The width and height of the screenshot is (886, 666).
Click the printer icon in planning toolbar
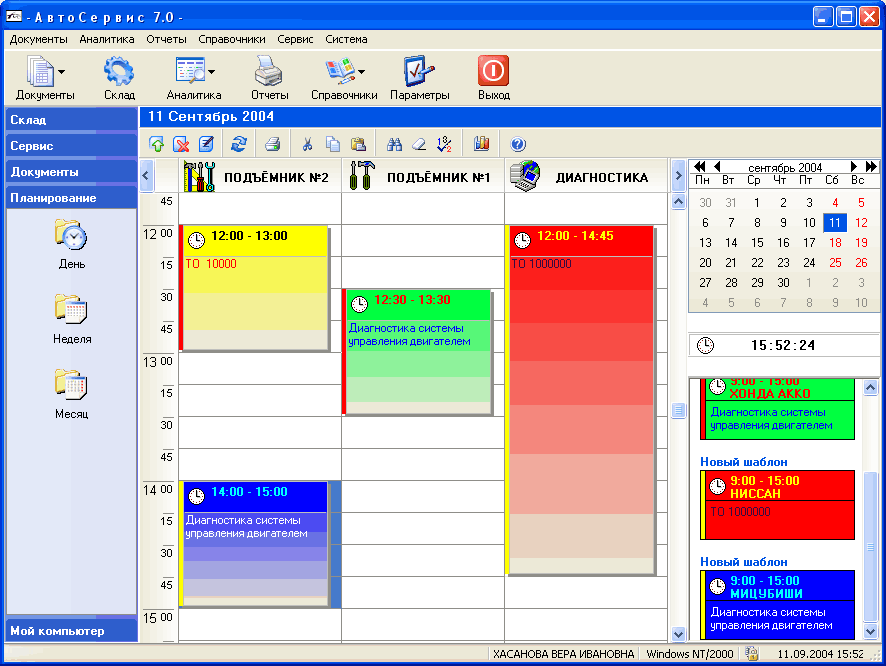point(272,144)
